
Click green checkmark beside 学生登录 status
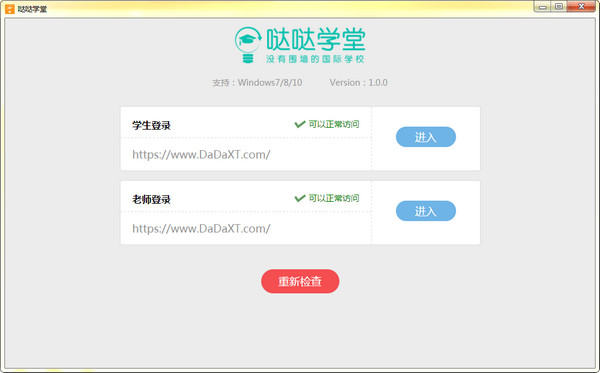pos(300,124)
